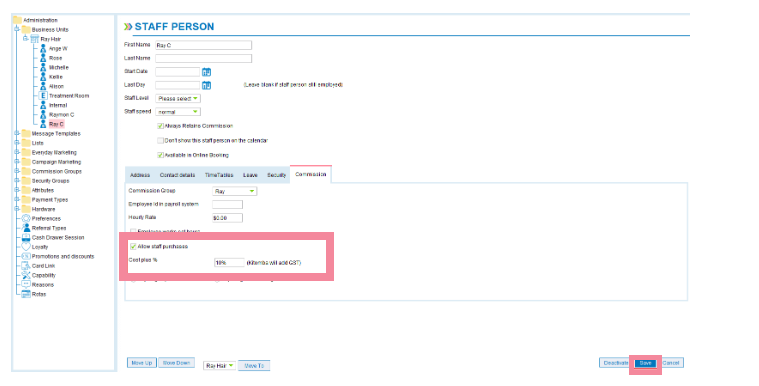Click the Preferences gear icon
Image resolution: width=759 pixels, height=386 pixels.
tap(26, 218)
